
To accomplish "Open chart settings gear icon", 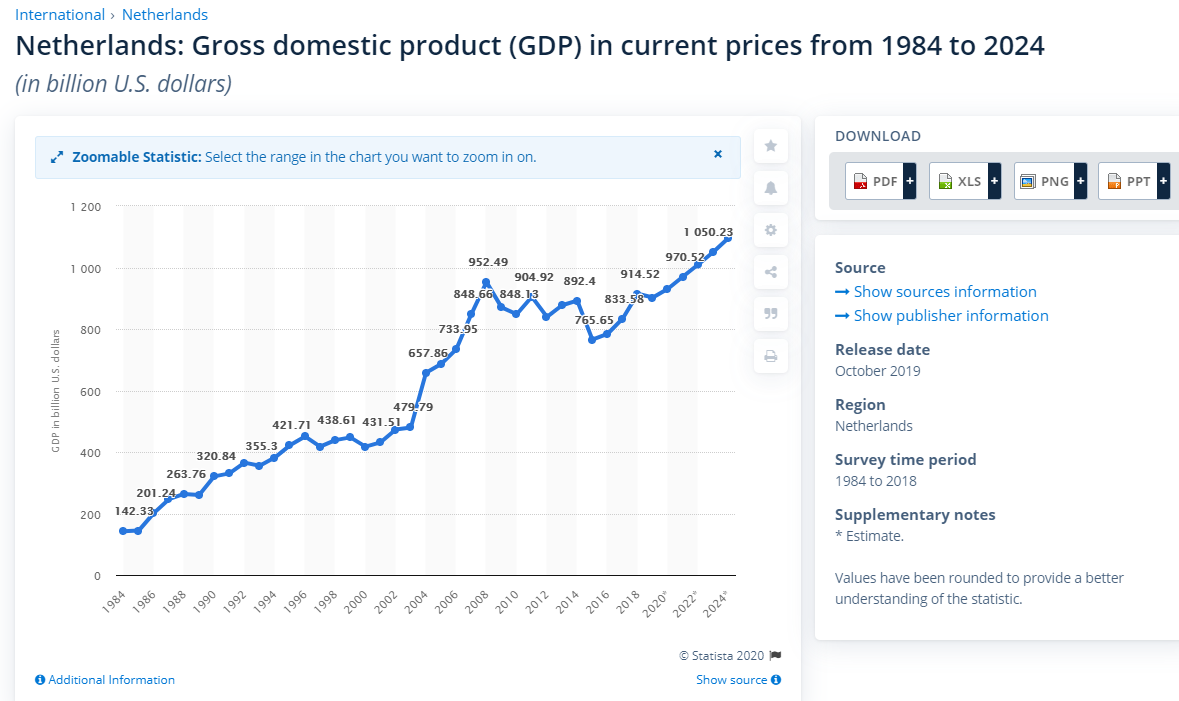I will click(771, 230).
